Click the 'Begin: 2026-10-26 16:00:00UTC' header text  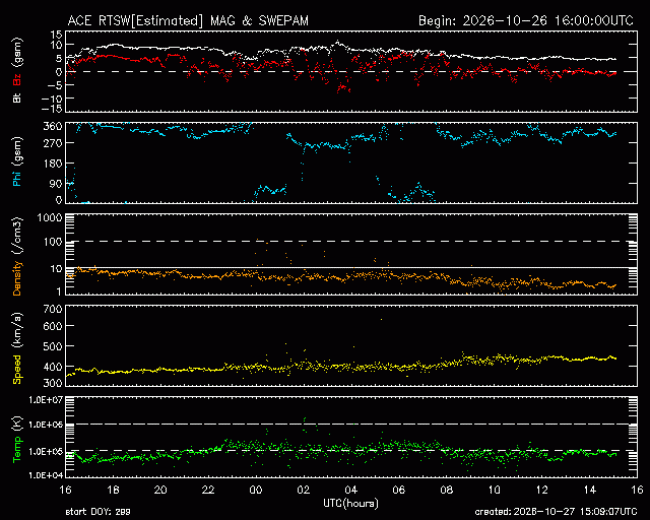pos(526,21)
